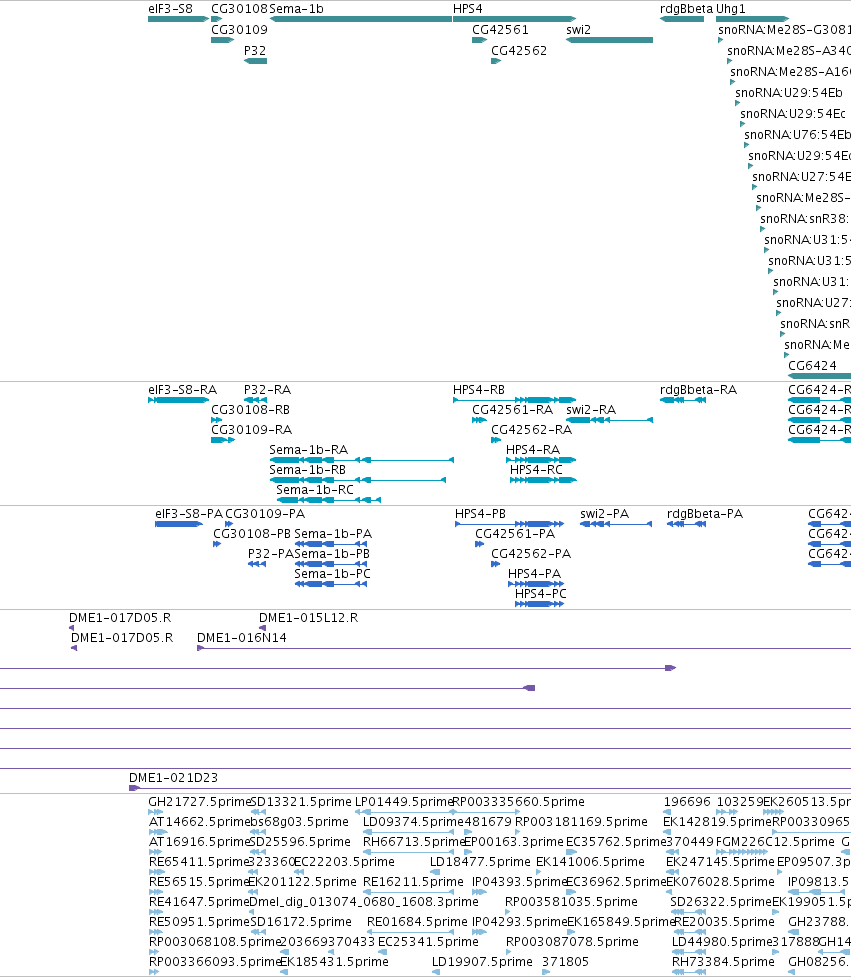851x977 pixels.
Task: Click the CG30109-PA label
Action: pos(265,514)
